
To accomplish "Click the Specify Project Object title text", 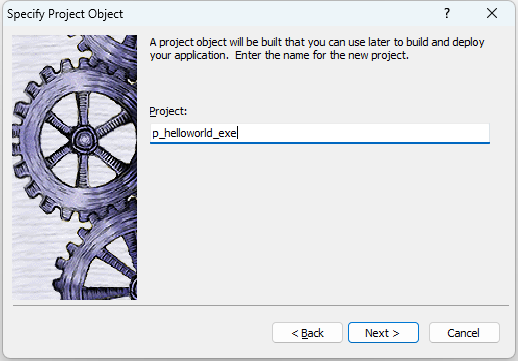I will coord(65,14).
